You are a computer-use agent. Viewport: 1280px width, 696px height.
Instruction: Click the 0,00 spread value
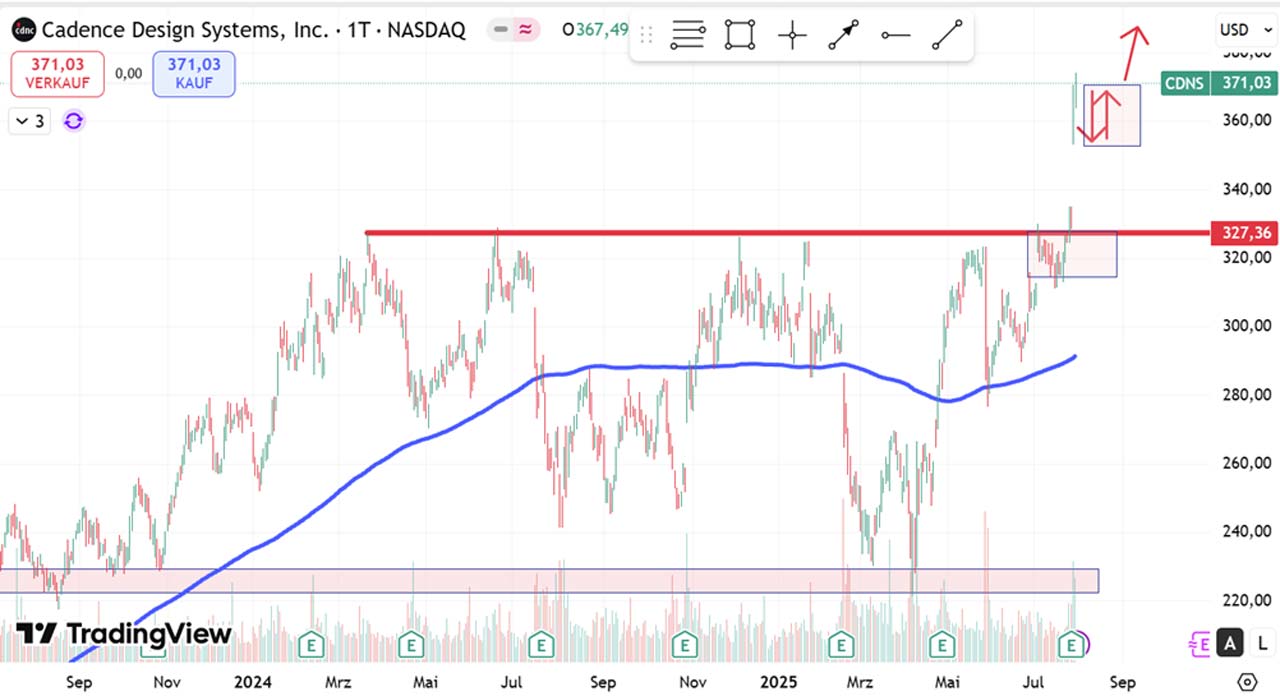(x=128, y=73)
